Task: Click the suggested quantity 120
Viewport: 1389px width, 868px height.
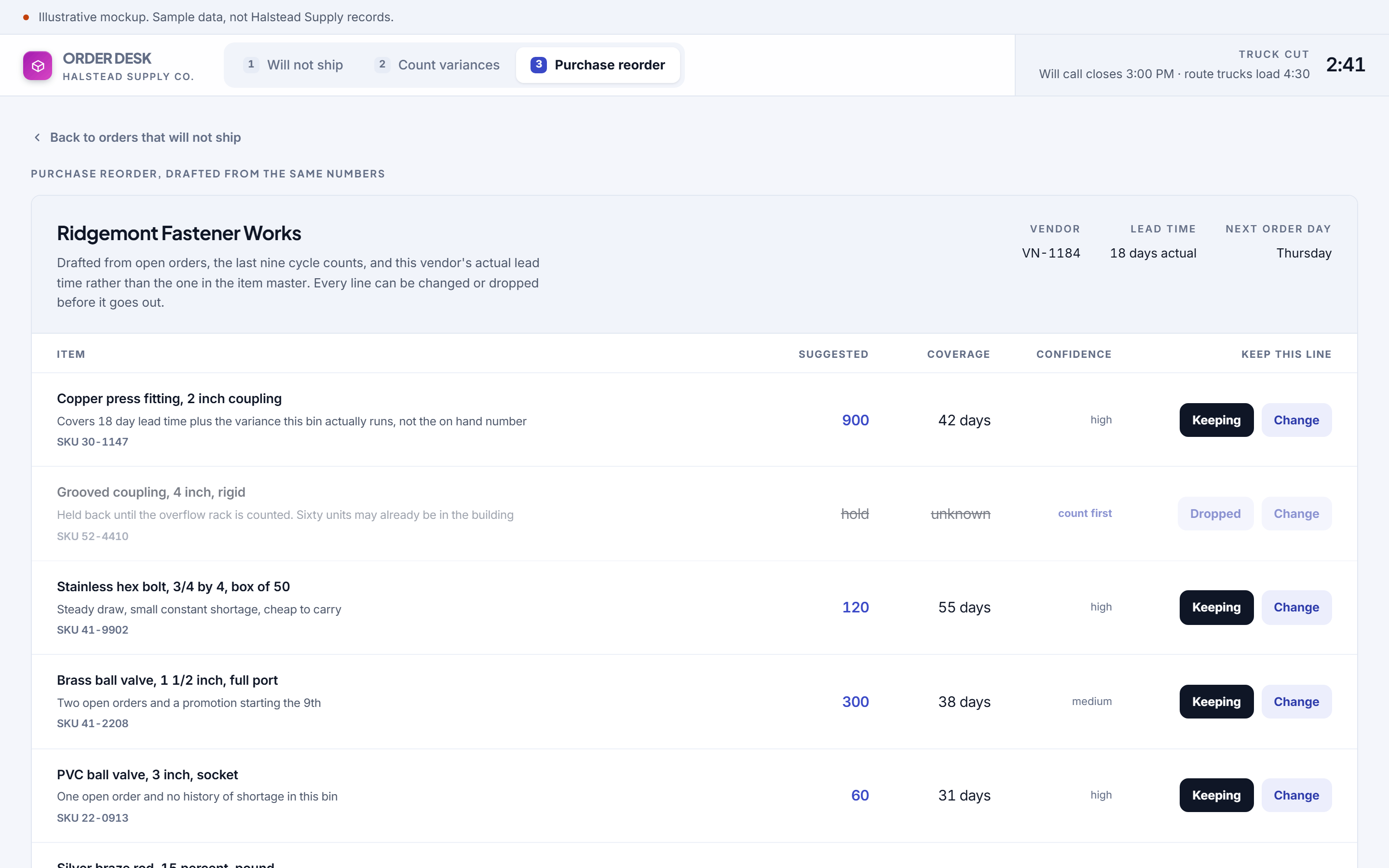Action: 855,608
